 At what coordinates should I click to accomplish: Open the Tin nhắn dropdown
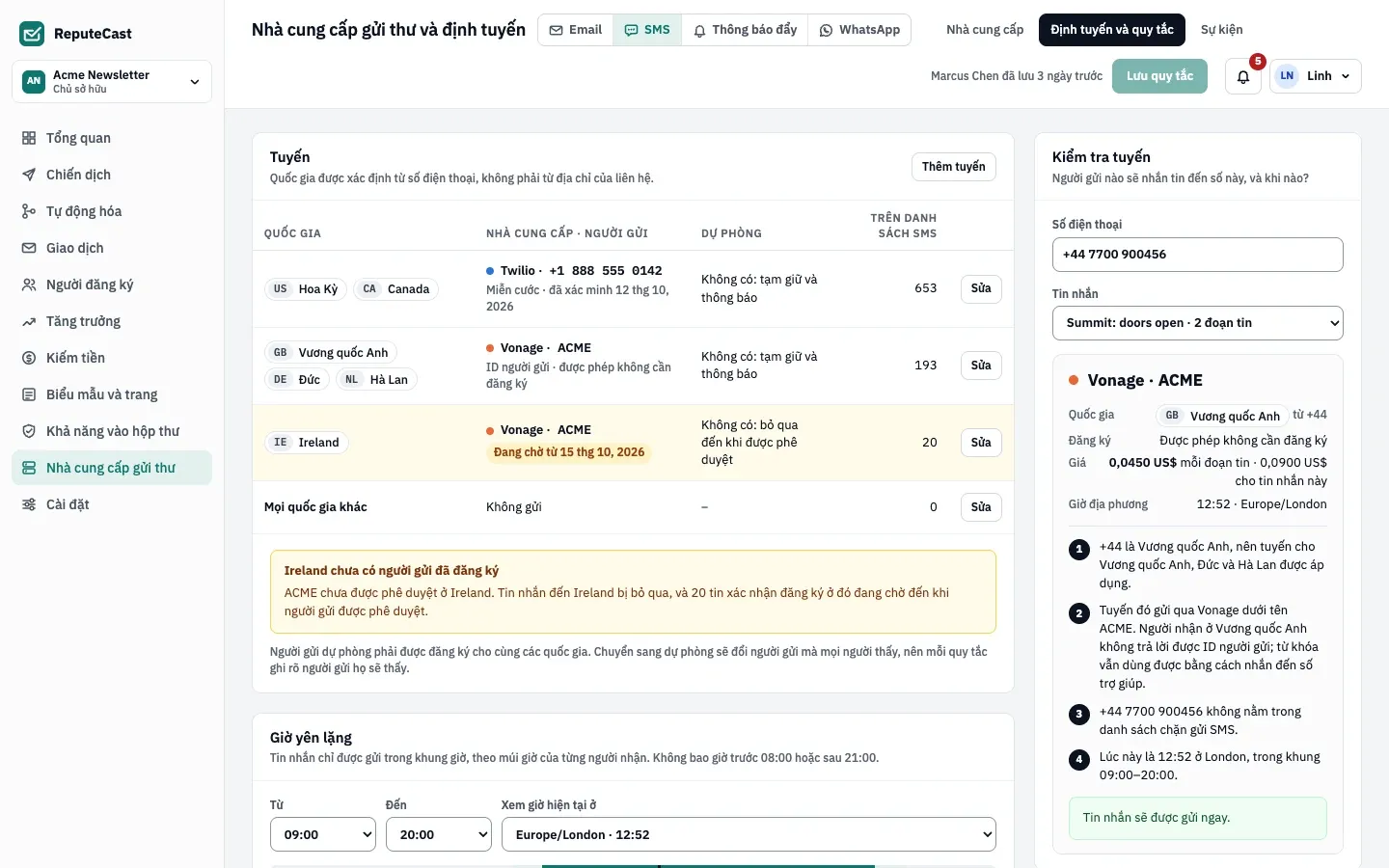(1197, 323)
